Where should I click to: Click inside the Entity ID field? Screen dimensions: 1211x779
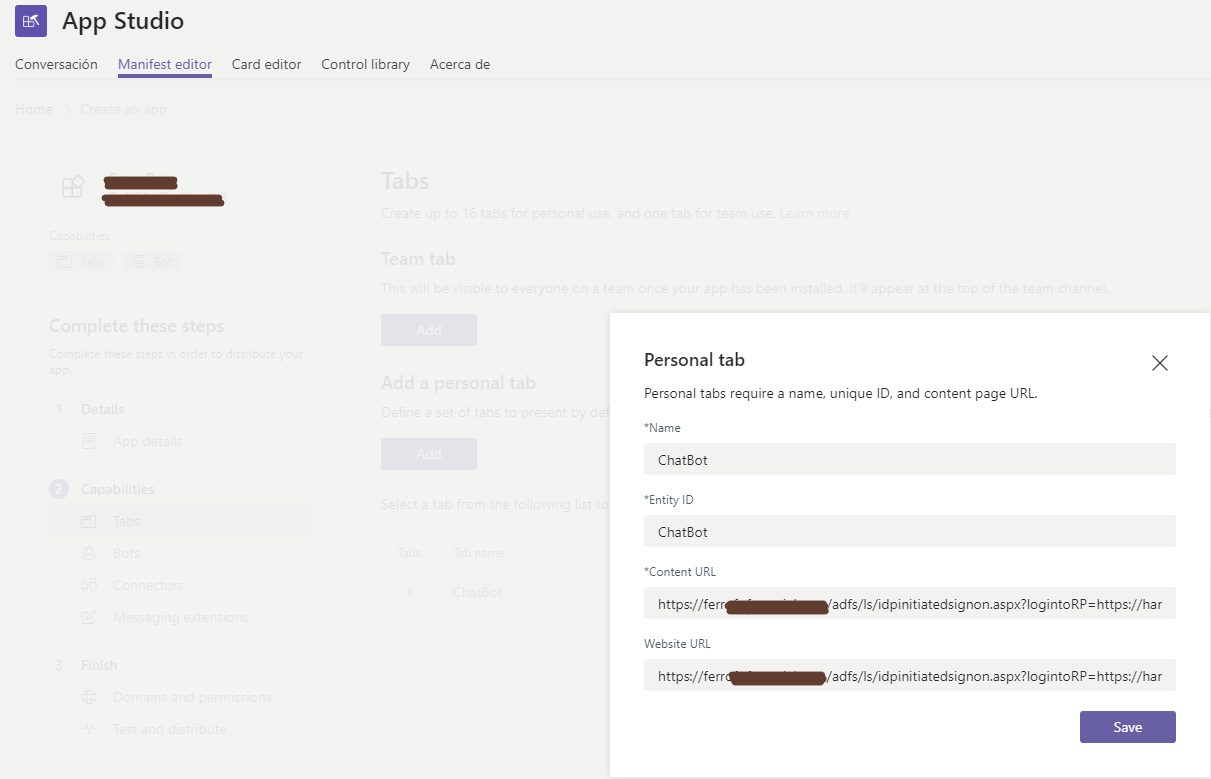click(909, 531)
